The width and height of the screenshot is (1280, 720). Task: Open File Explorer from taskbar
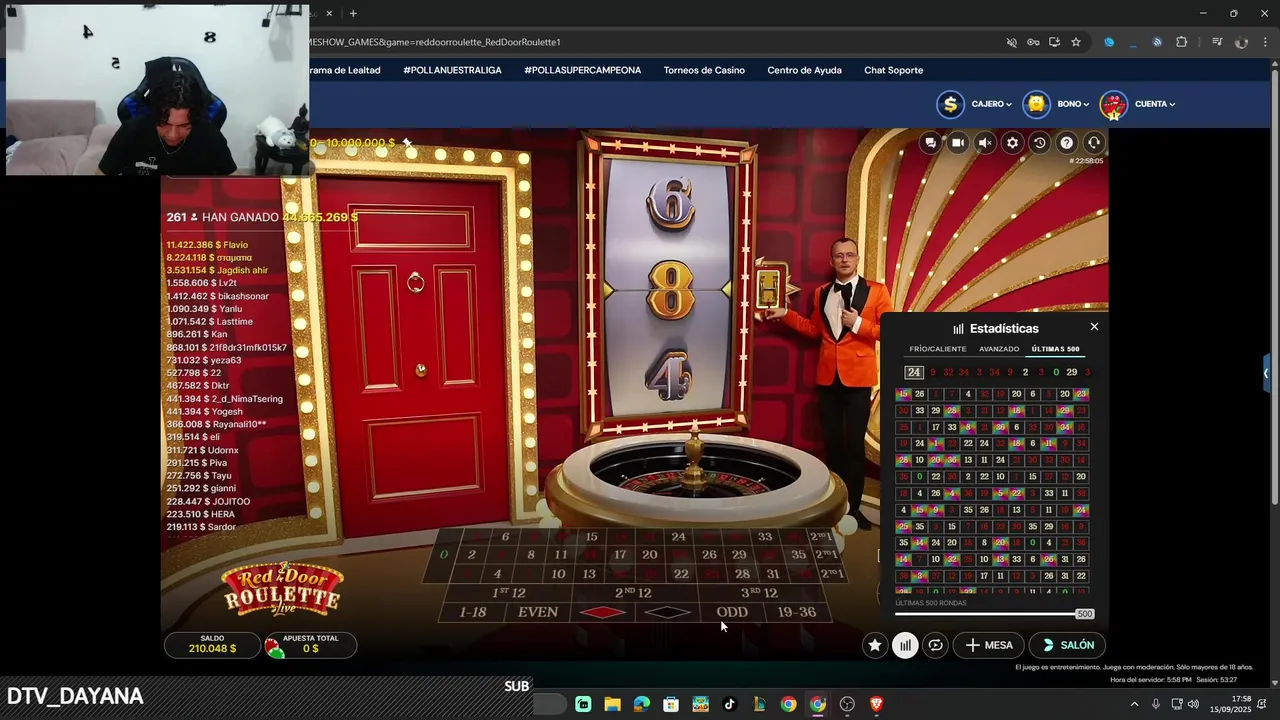612,704
